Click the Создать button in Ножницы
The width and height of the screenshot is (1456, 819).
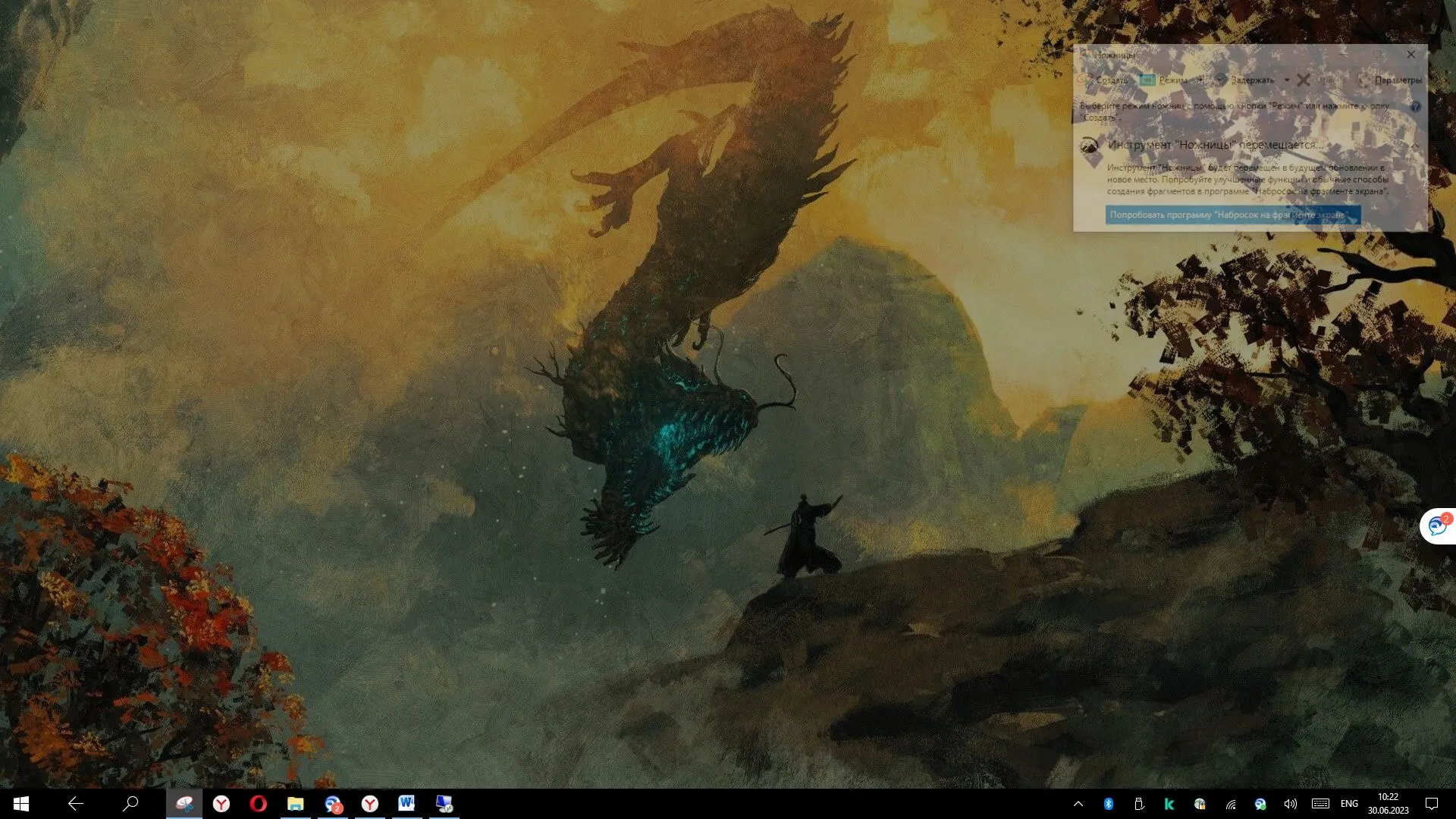point(1104,80)
